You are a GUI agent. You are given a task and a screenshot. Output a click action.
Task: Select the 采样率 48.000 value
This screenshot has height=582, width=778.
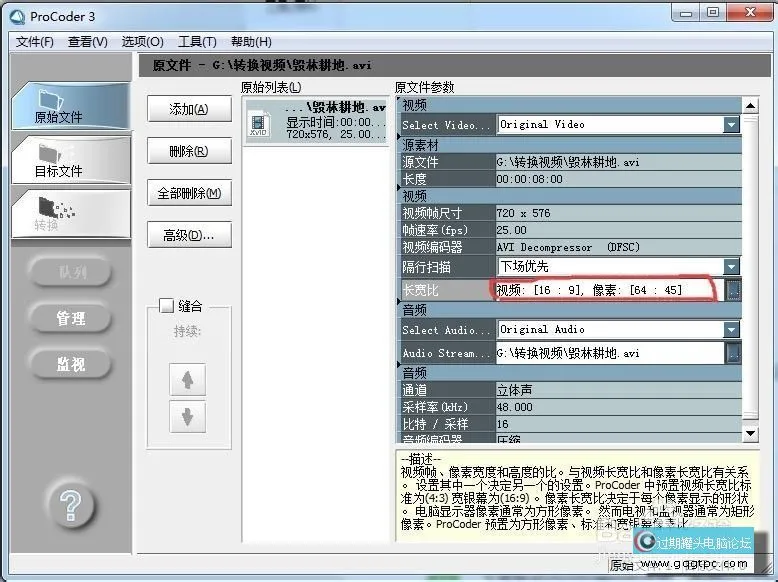pyautogui.click(x=618, y=407)
